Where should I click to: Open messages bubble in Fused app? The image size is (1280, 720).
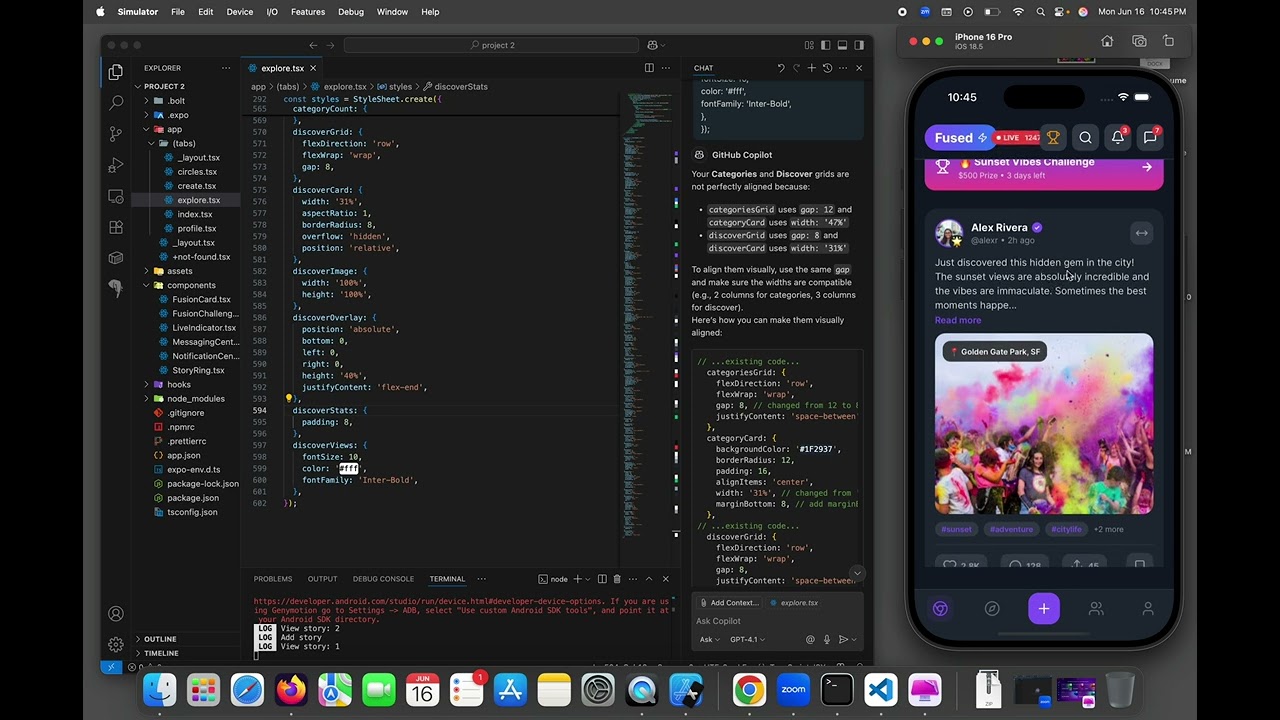[1150, 138]
